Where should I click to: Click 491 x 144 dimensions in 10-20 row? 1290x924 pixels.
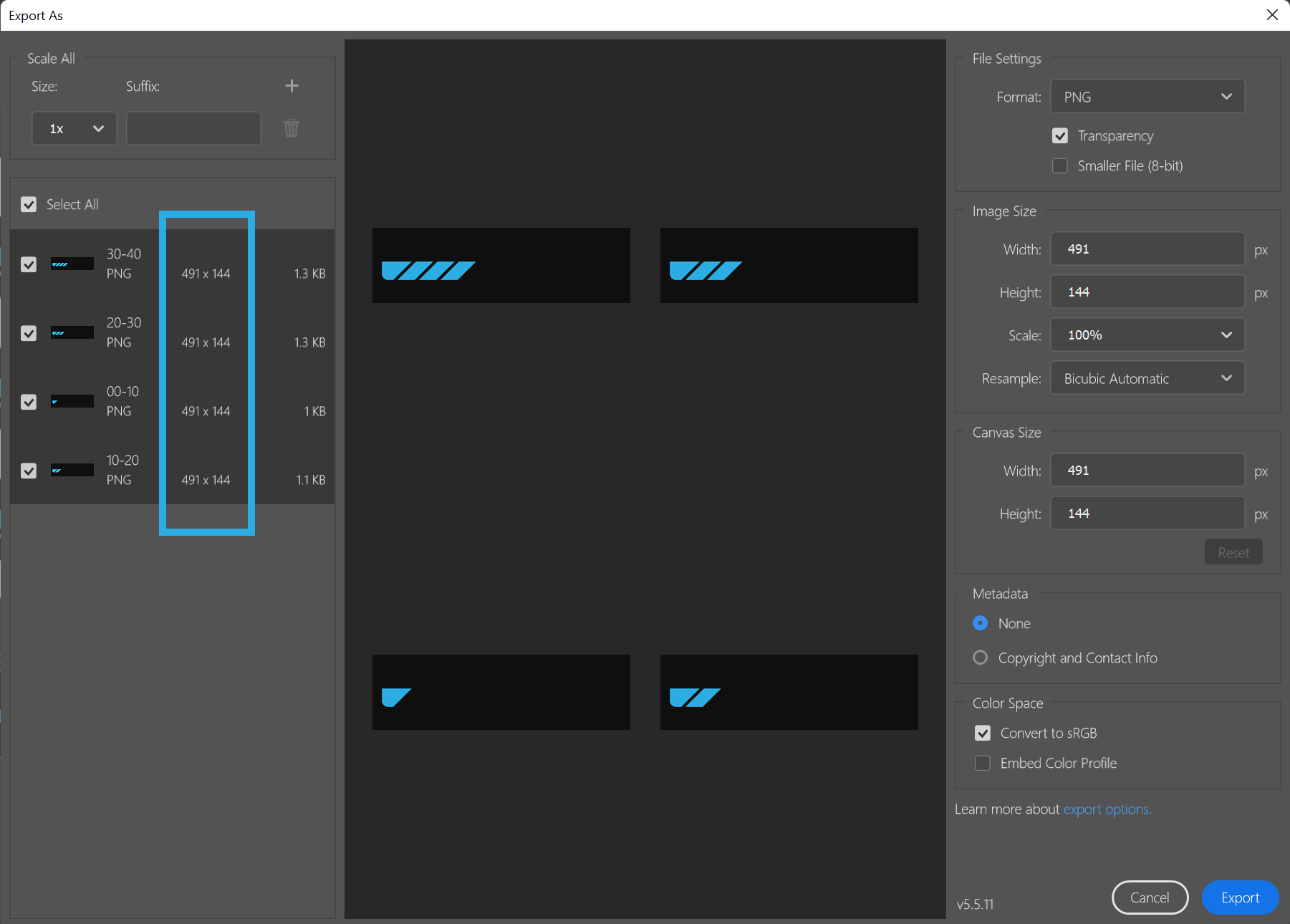[206, 480]
